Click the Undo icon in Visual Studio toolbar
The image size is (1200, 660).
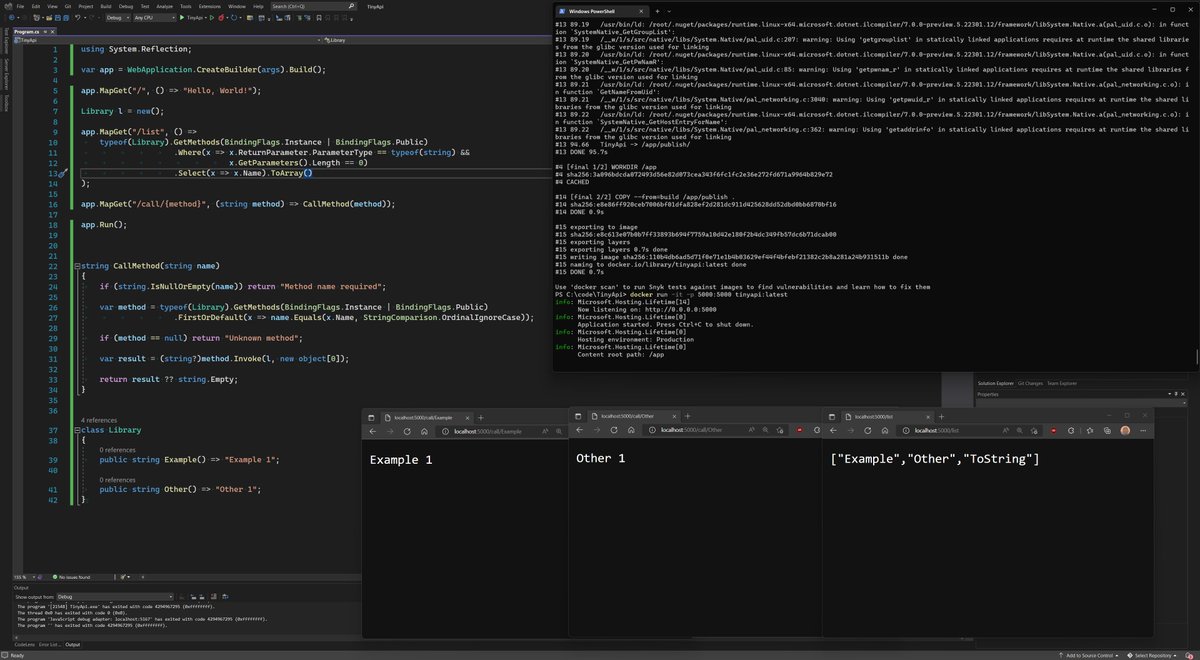tap(77, 18)
